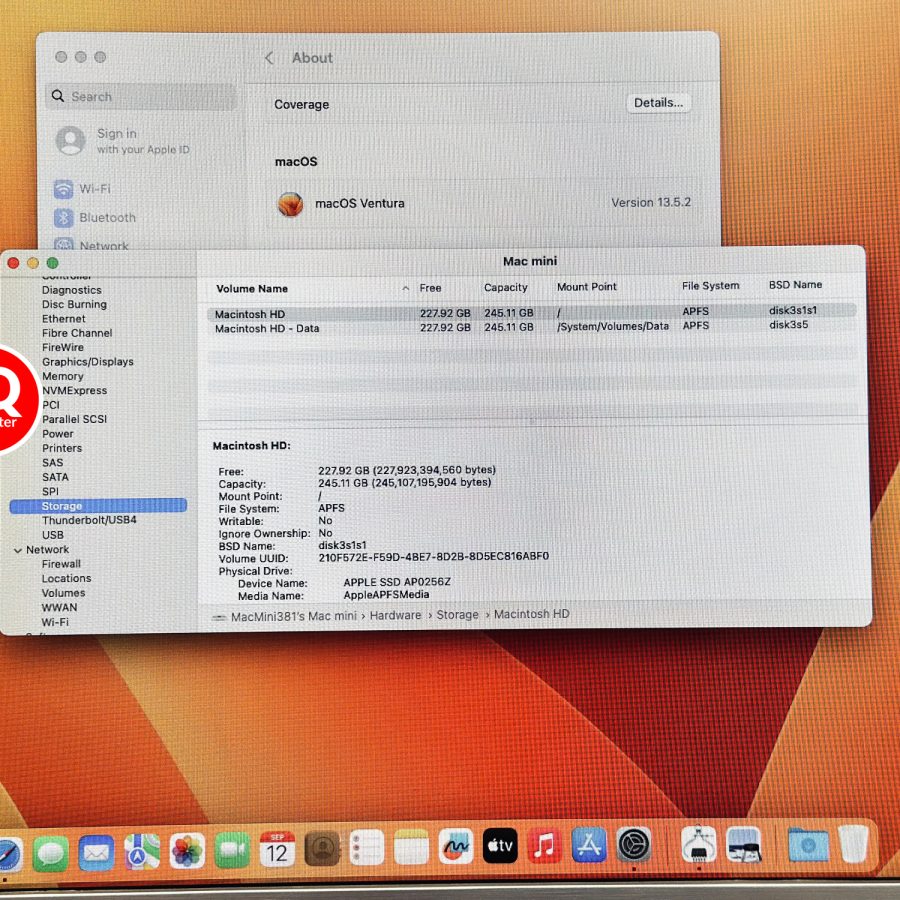The image size is (900, 900).
Task: Click the Free column header
Action: [430, 288]
